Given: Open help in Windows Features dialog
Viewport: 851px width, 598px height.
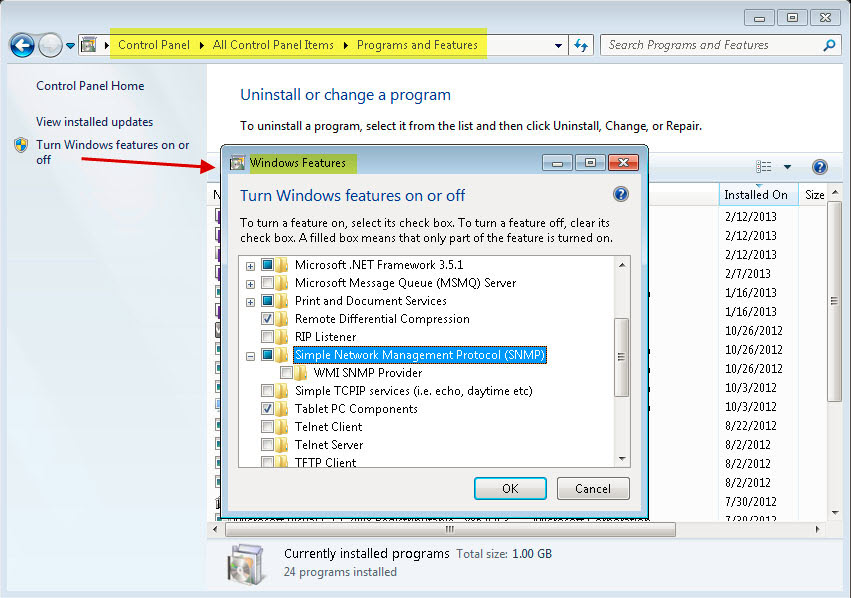Looking at the screenshot, I should click(621, 194).
